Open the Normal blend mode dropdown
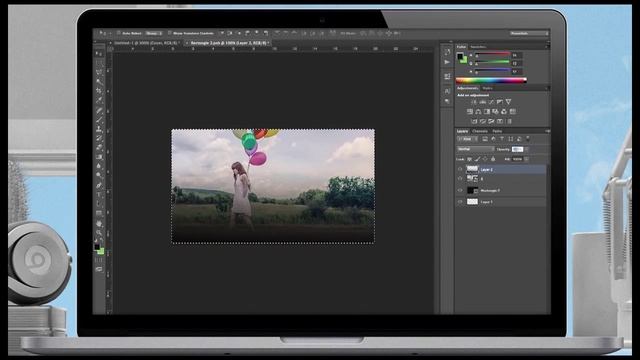The width and height of the screenshot is (640, 360). pyautogui.click(x=476, y=149)
